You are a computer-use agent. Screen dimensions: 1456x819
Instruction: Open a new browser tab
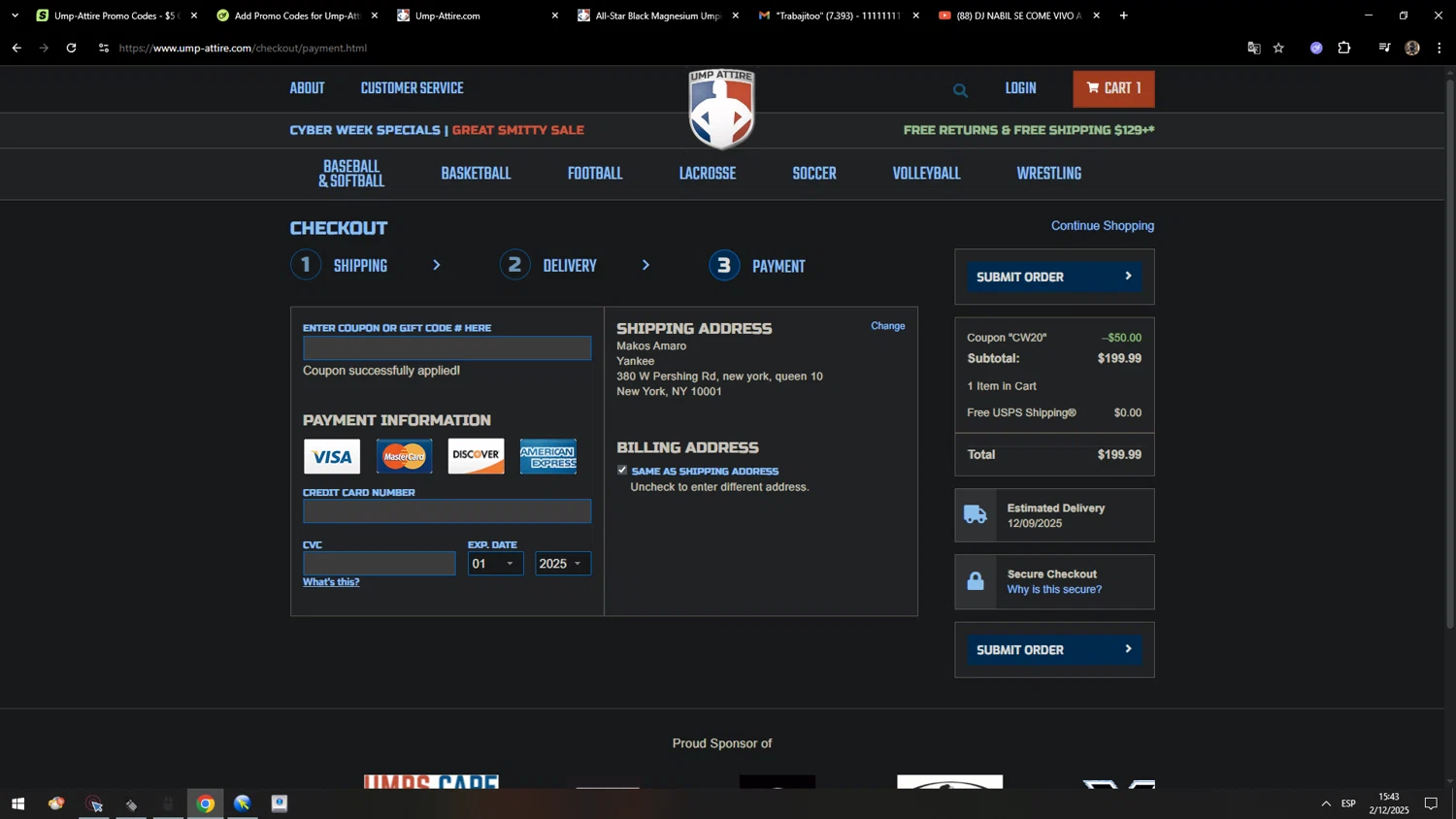(1124, 16)
